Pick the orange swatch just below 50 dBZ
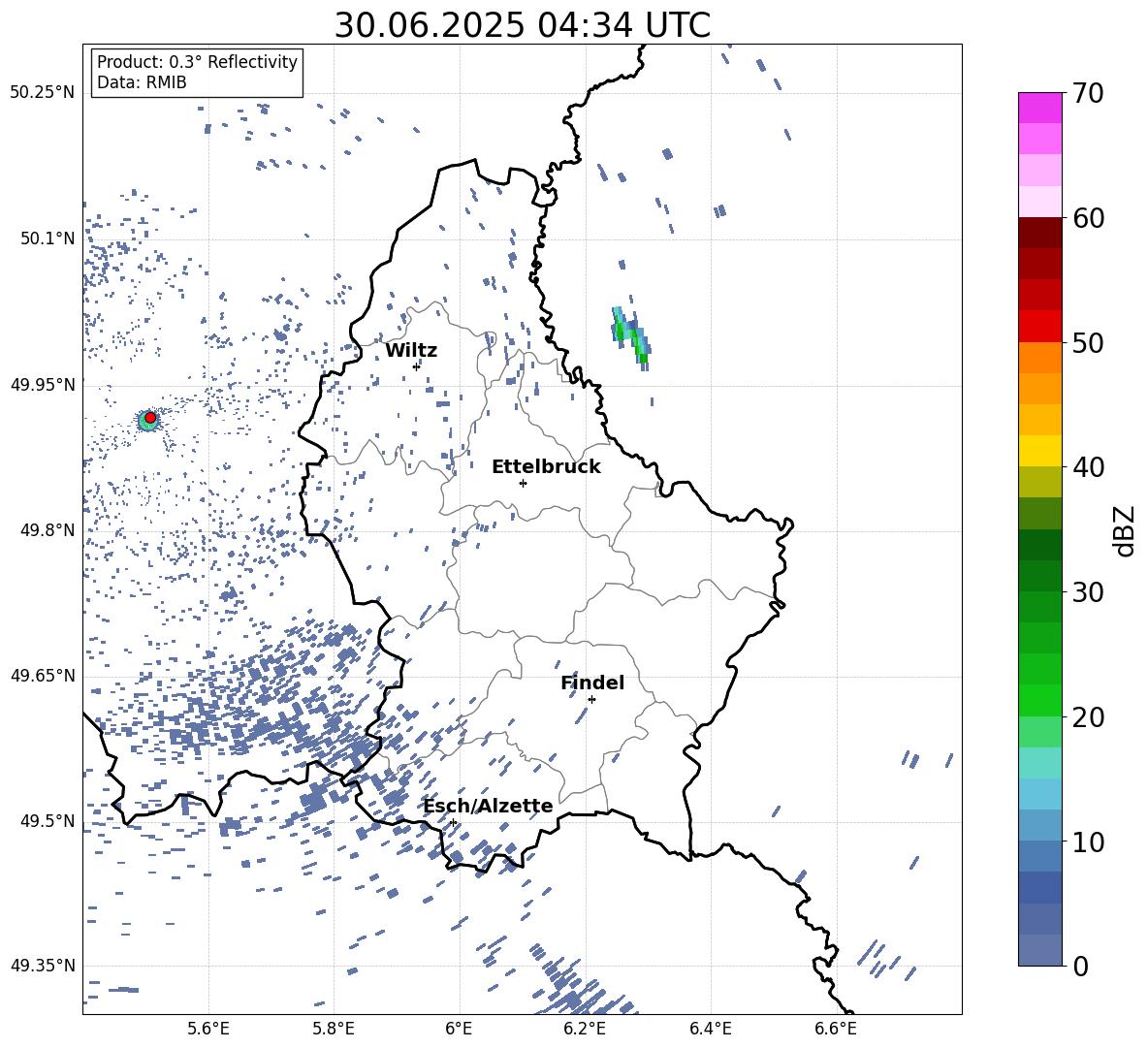The width and height of the screenshot is (1148, 1048). pos(1040,358)
